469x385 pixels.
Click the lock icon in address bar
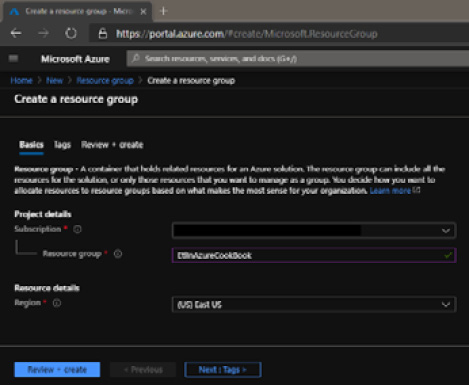(x=103, y=33)
